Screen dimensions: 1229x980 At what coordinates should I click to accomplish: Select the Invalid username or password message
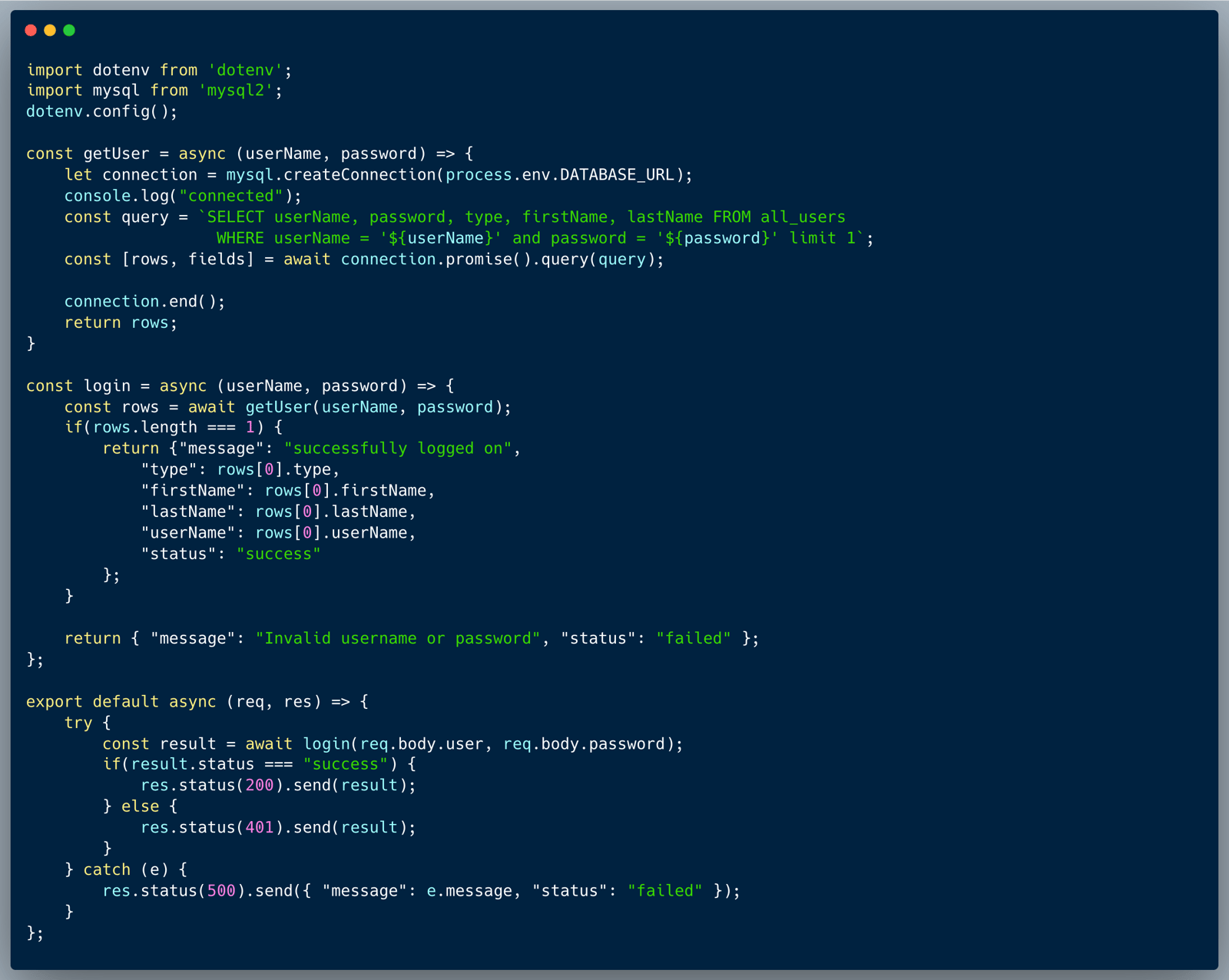pos(398,637)
